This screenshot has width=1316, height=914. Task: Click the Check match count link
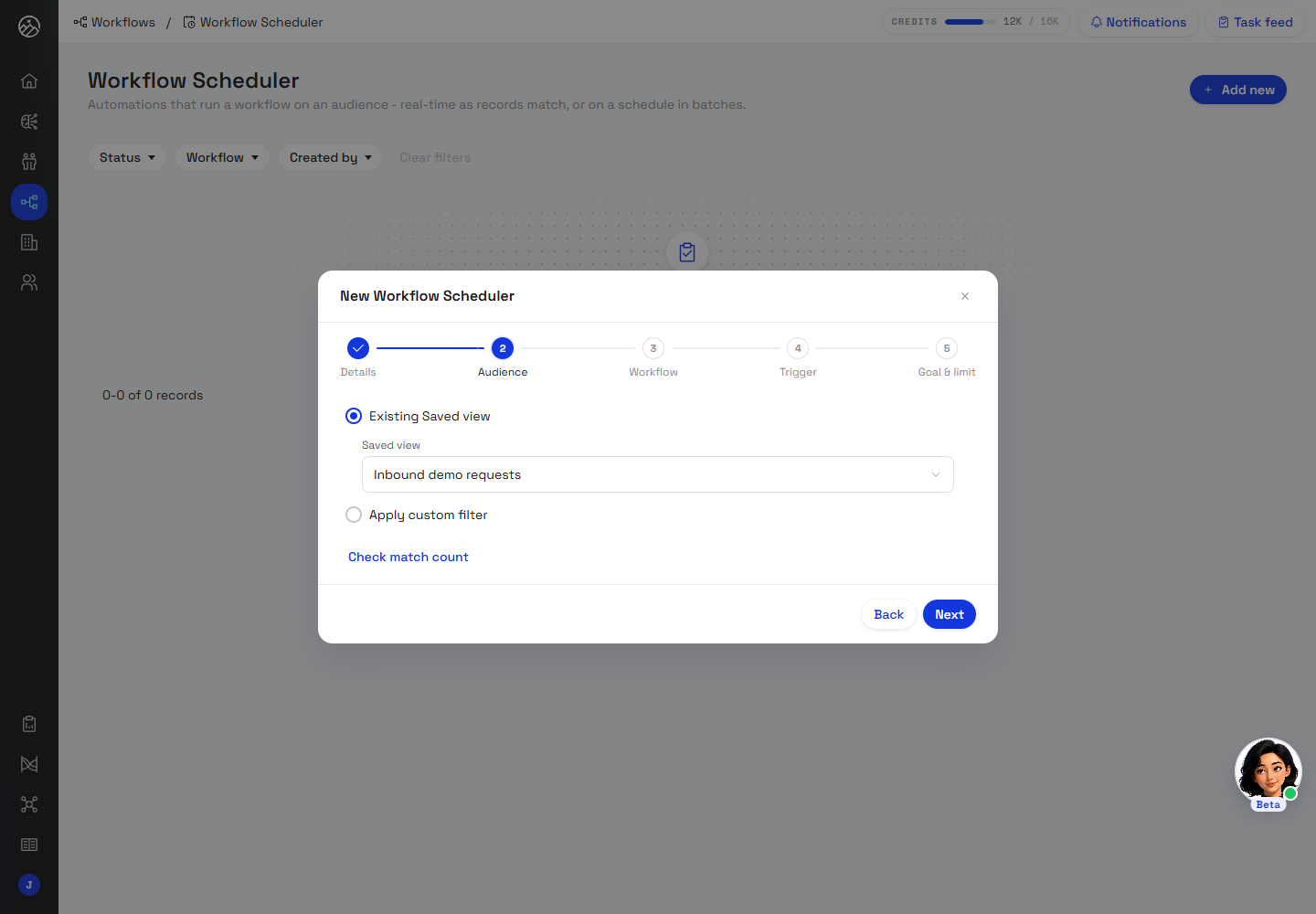(x=409, y=557)
